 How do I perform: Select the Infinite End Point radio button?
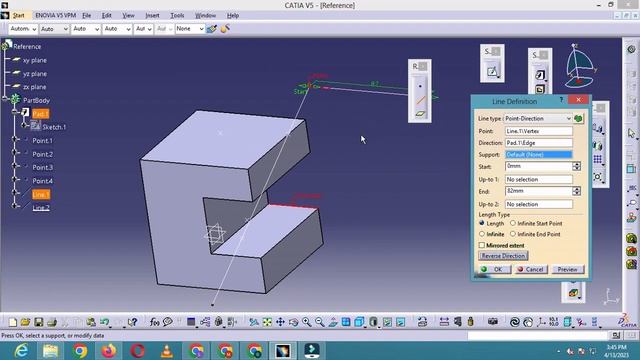[513, 234]
